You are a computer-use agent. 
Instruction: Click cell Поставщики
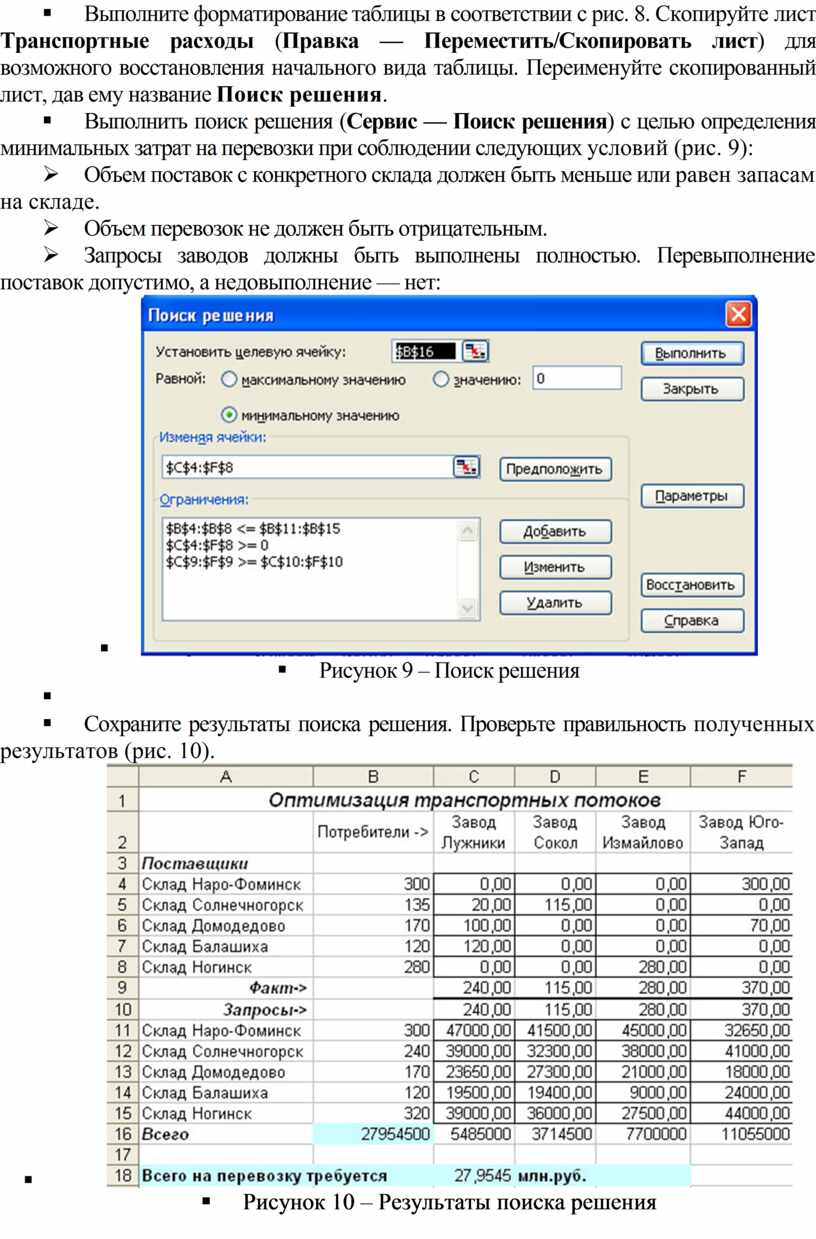[225, 863]
